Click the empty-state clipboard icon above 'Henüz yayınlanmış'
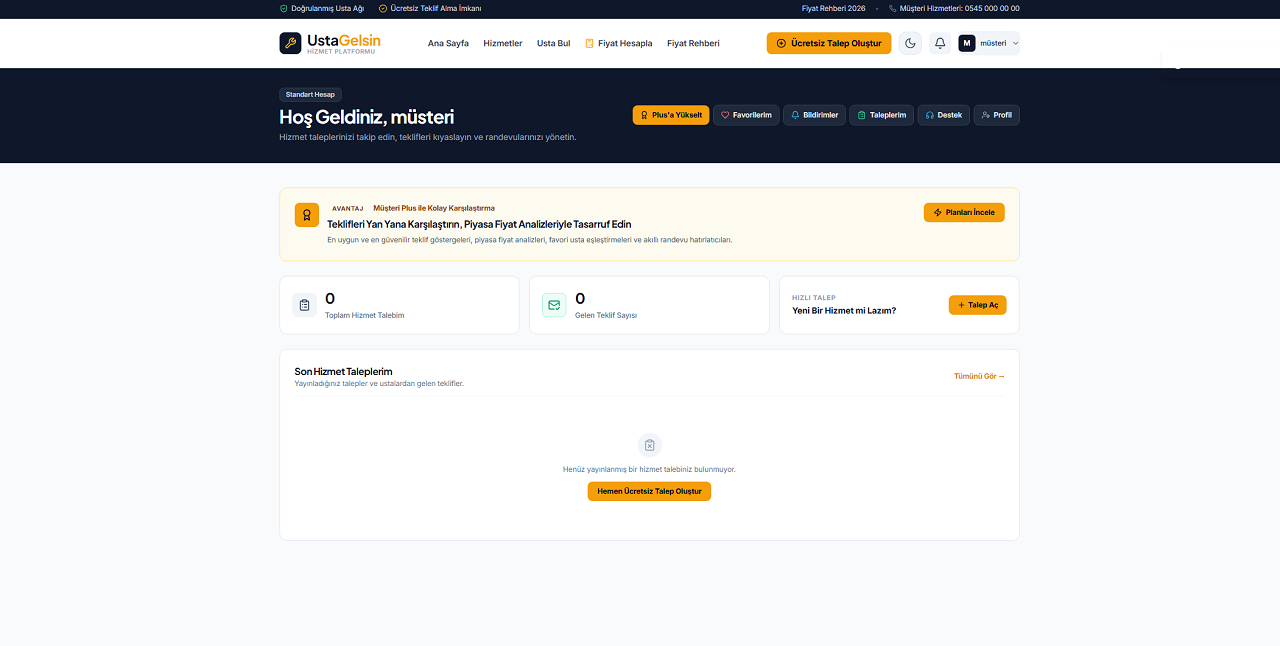This screenshot has width=1280, height=646. [650, 445]
